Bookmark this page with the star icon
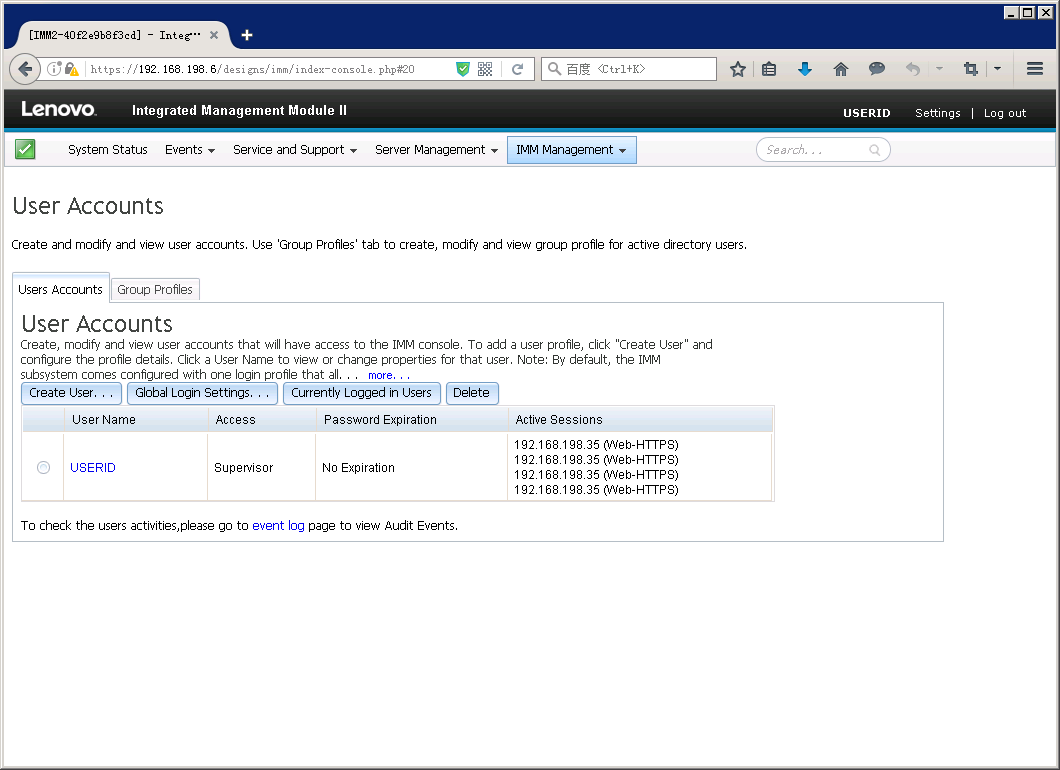Screen dimensions: 1060x770 click(738, 69)
